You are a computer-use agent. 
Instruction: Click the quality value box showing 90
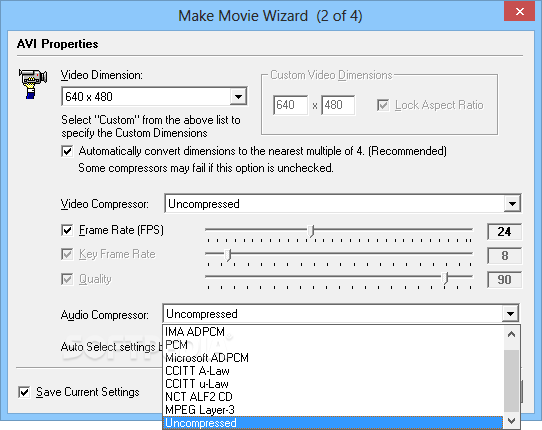[x=504, y=279]
